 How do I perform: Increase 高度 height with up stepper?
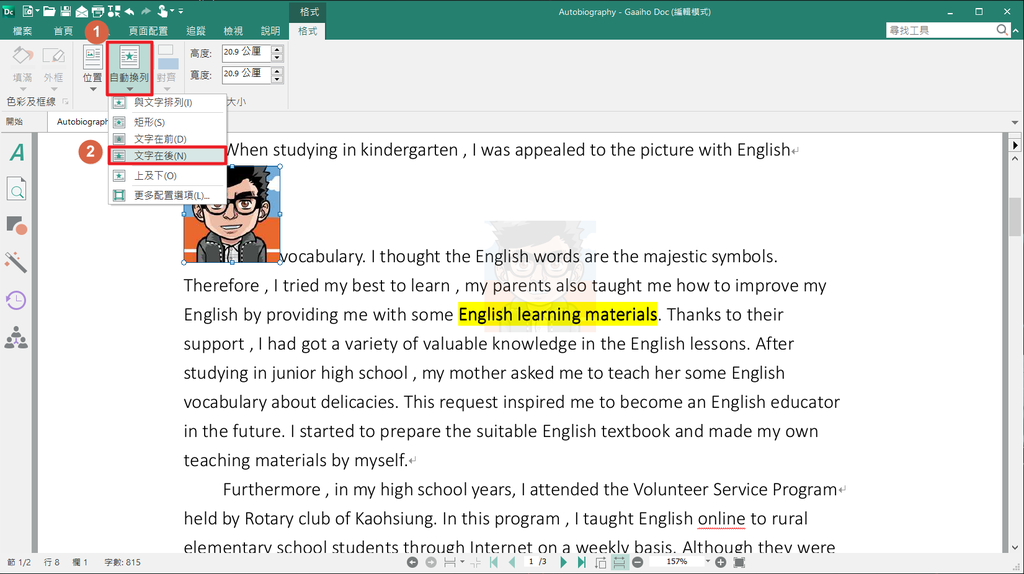(278, 49)
